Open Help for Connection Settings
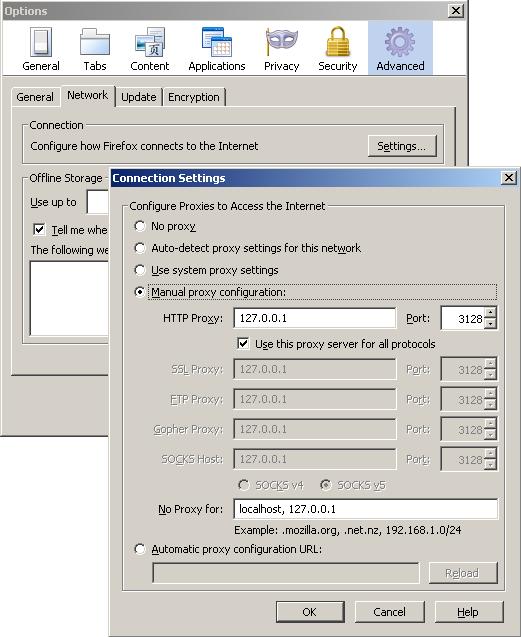 point(469,612)
